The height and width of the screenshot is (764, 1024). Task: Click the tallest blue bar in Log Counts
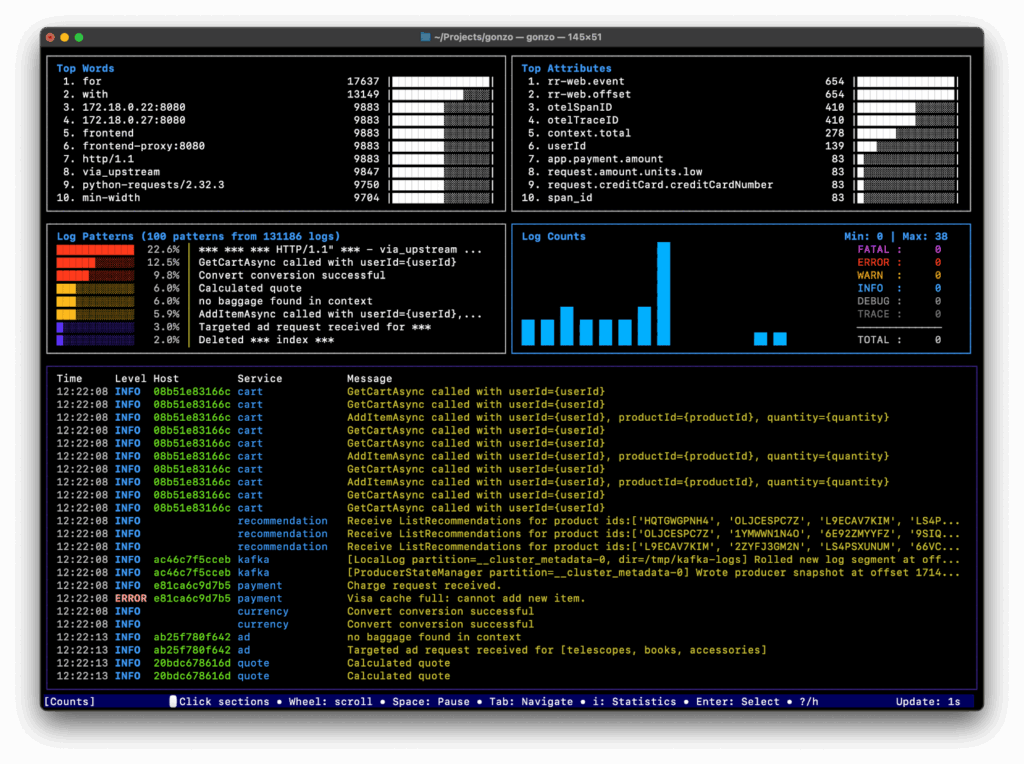coord(663,293)
